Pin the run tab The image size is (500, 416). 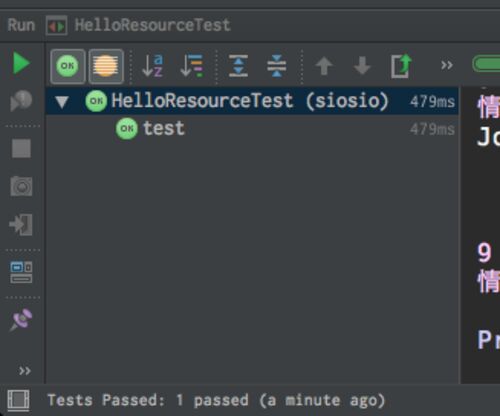coord(21,320)
